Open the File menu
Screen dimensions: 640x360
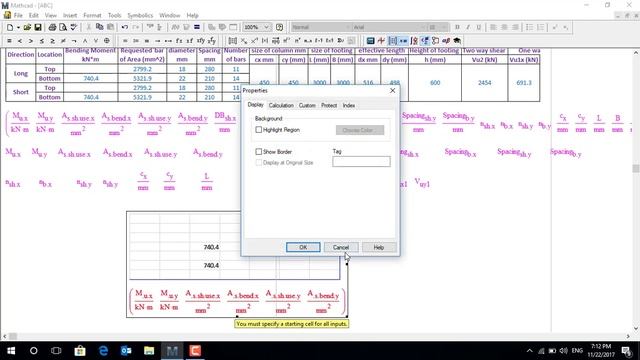[18, 16]
